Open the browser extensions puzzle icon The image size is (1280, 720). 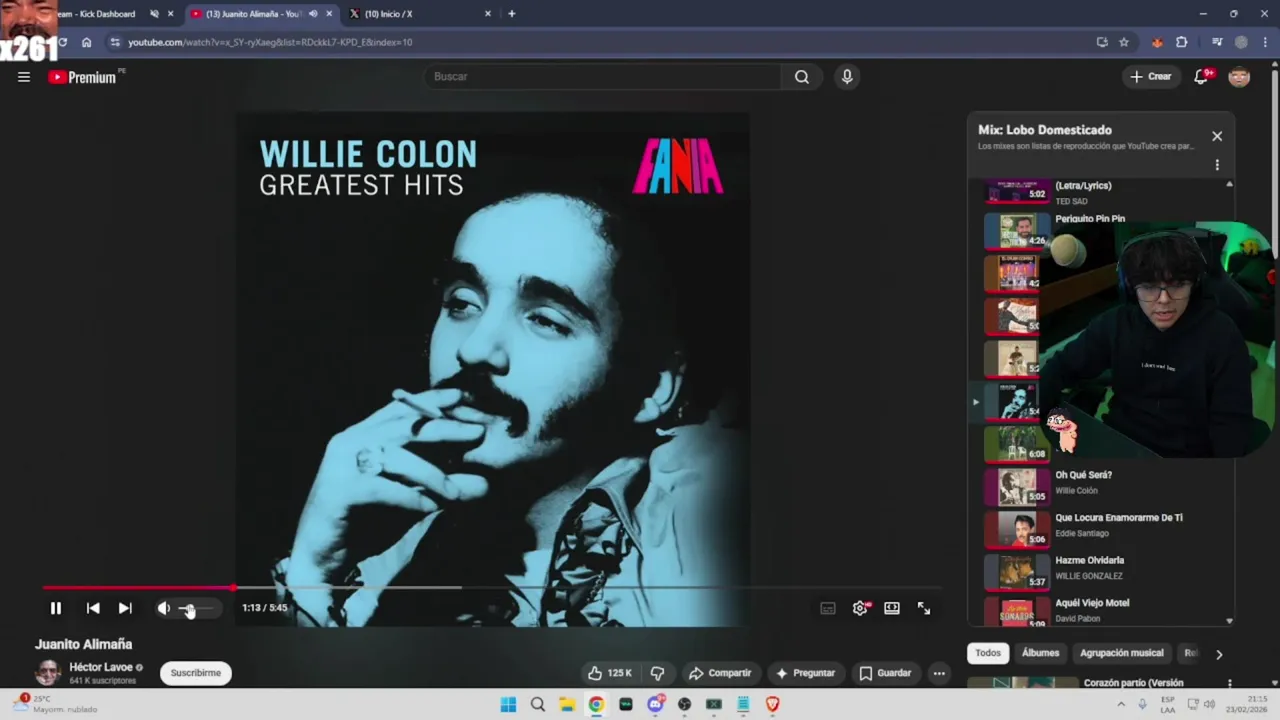[1182, 42]
